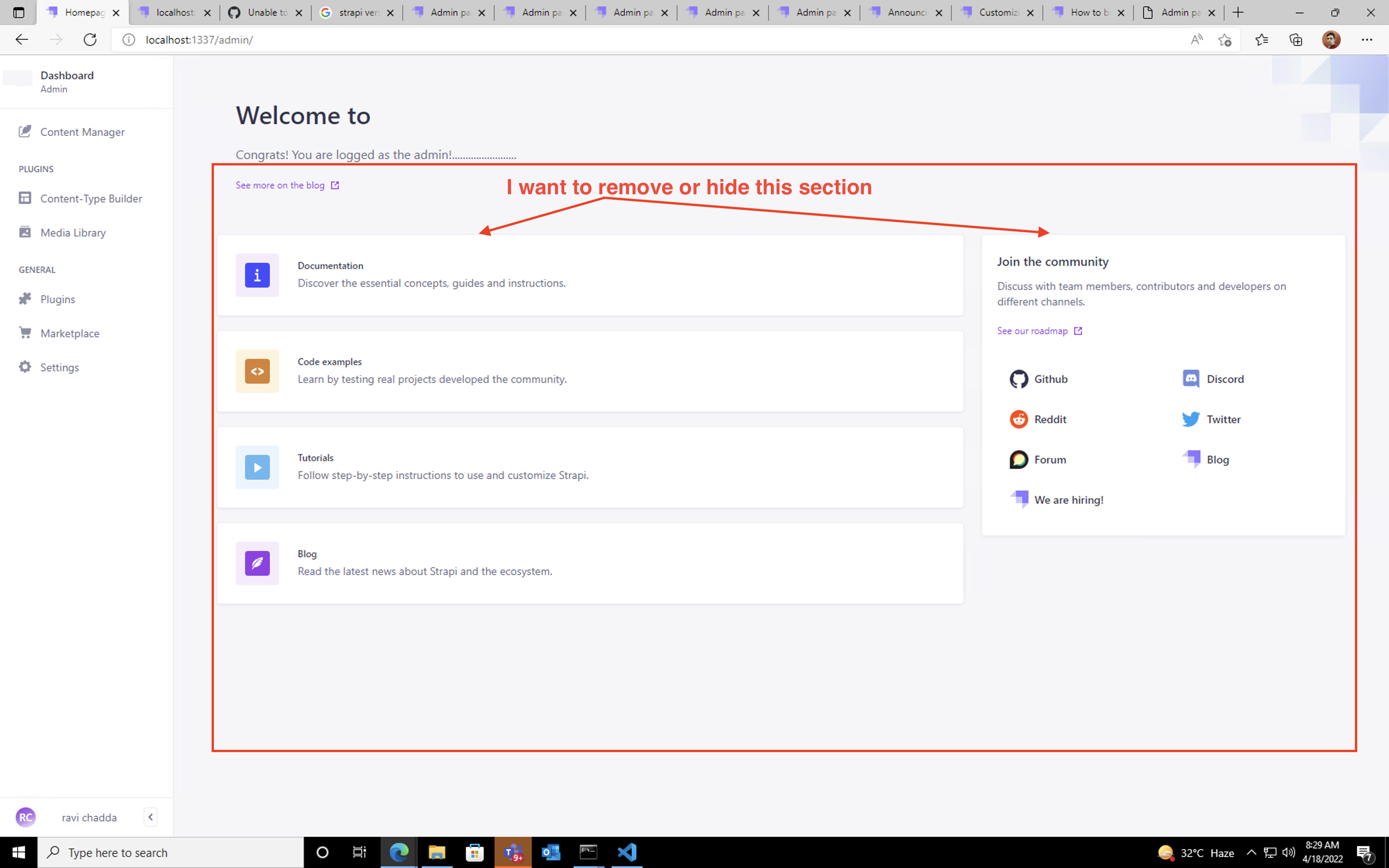
Task: Open the Plugins section
Action: click(57, 299)
